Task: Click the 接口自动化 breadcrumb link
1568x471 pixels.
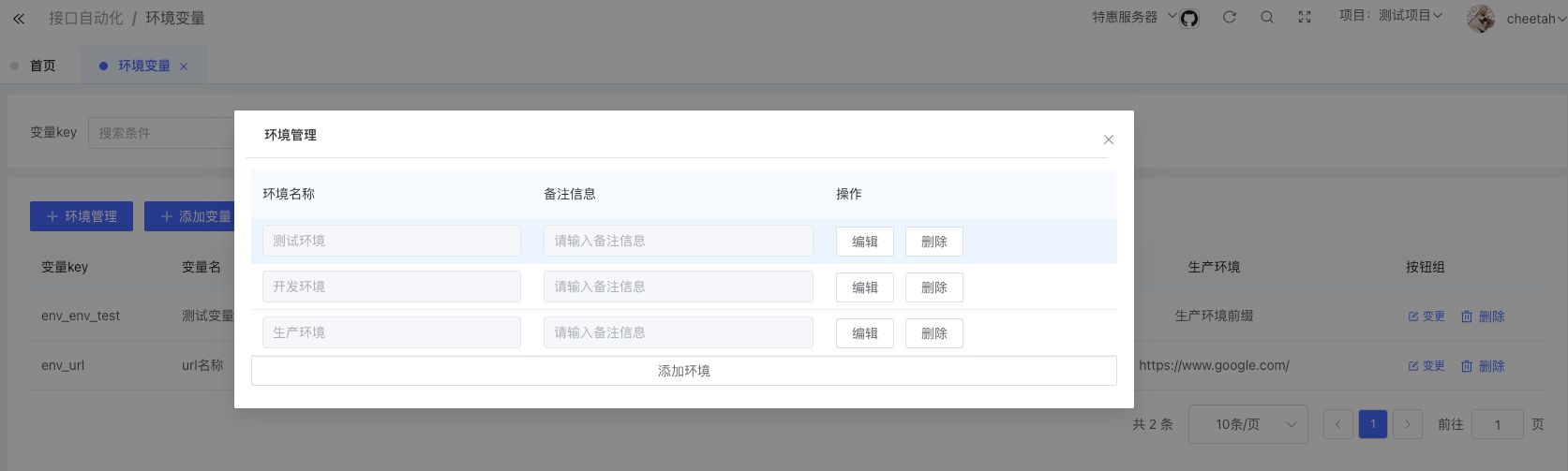Action: pos(85,18)
